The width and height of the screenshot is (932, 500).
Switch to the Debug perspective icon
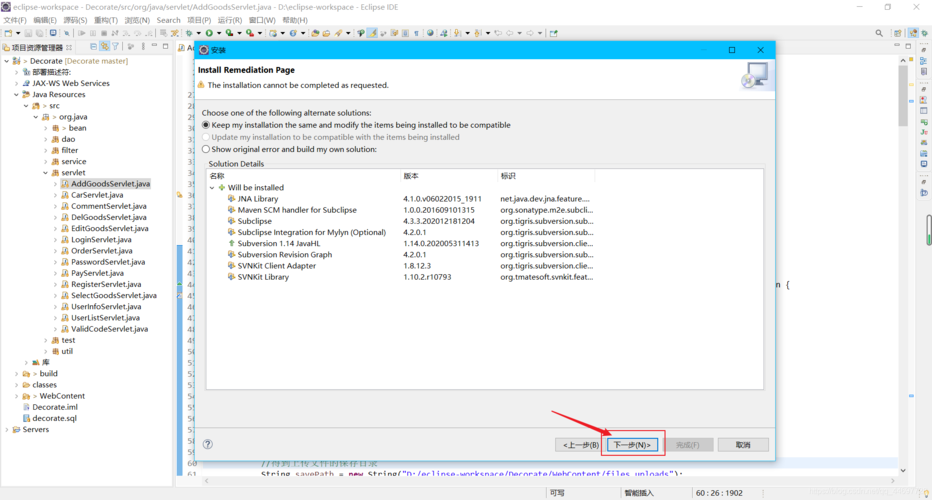pyautogui.click(x=925, y=33)
